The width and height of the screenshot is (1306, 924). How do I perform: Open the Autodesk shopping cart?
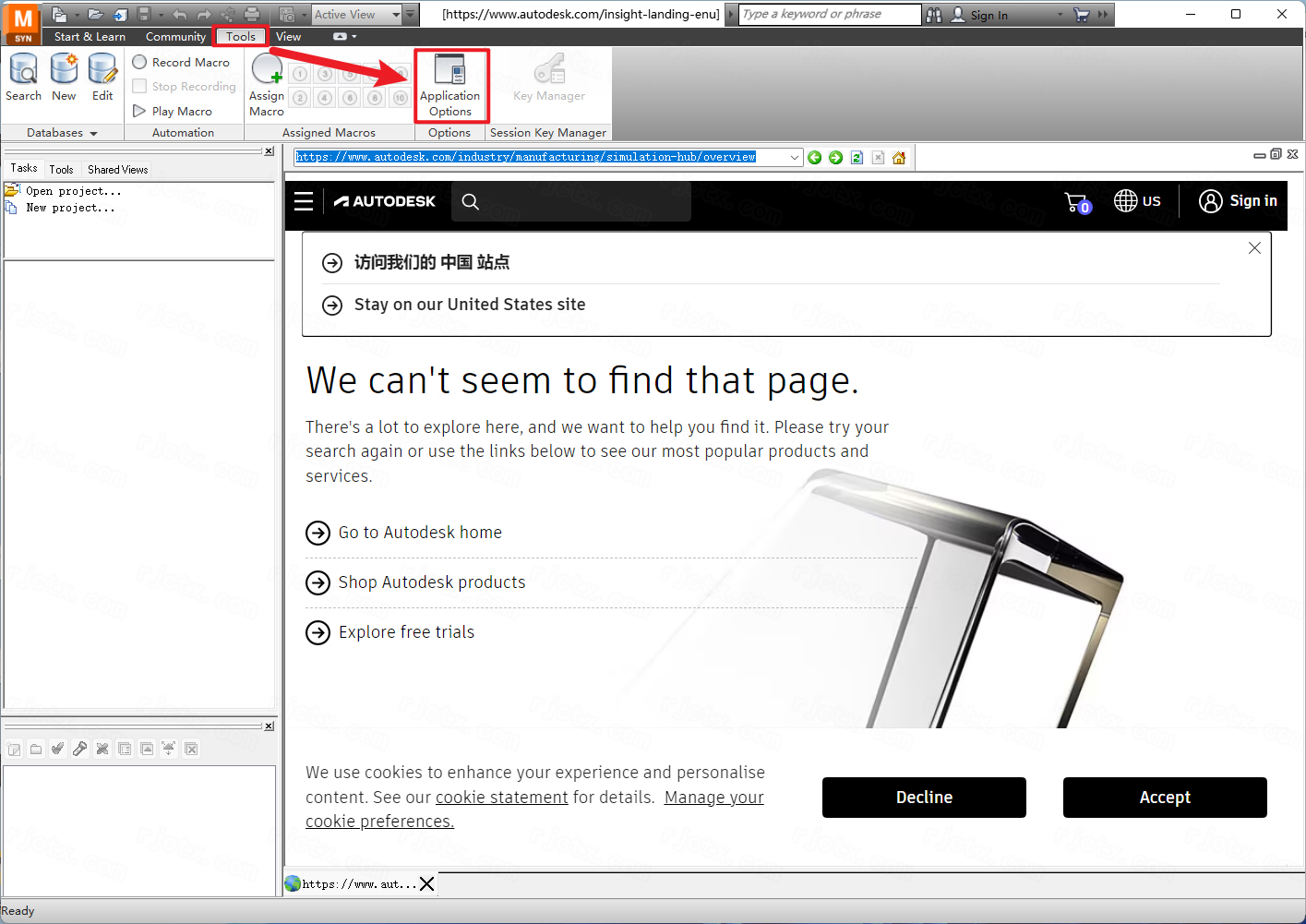1077,202
